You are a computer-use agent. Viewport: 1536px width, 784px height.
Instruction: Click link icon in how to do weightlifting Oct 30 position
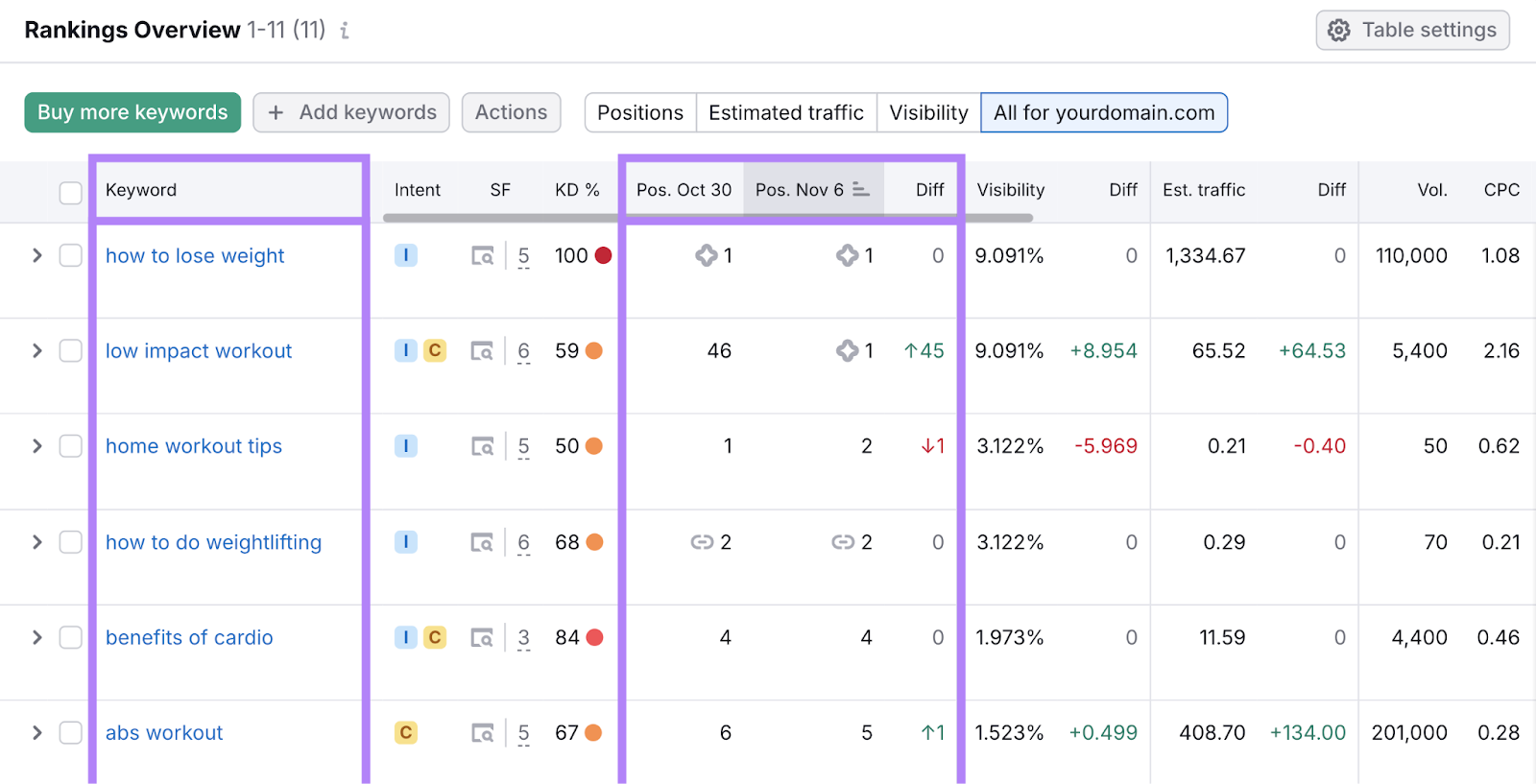click(x=702, y=542)
